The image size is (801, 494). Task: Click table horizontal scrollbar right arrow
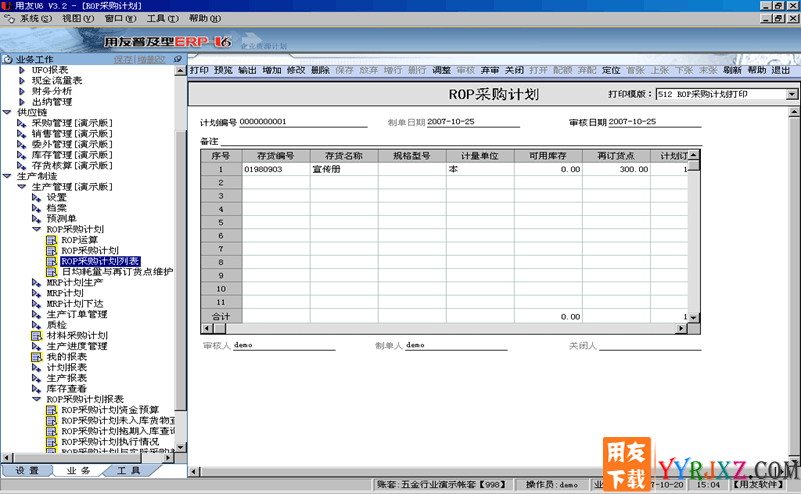point(681,328)
